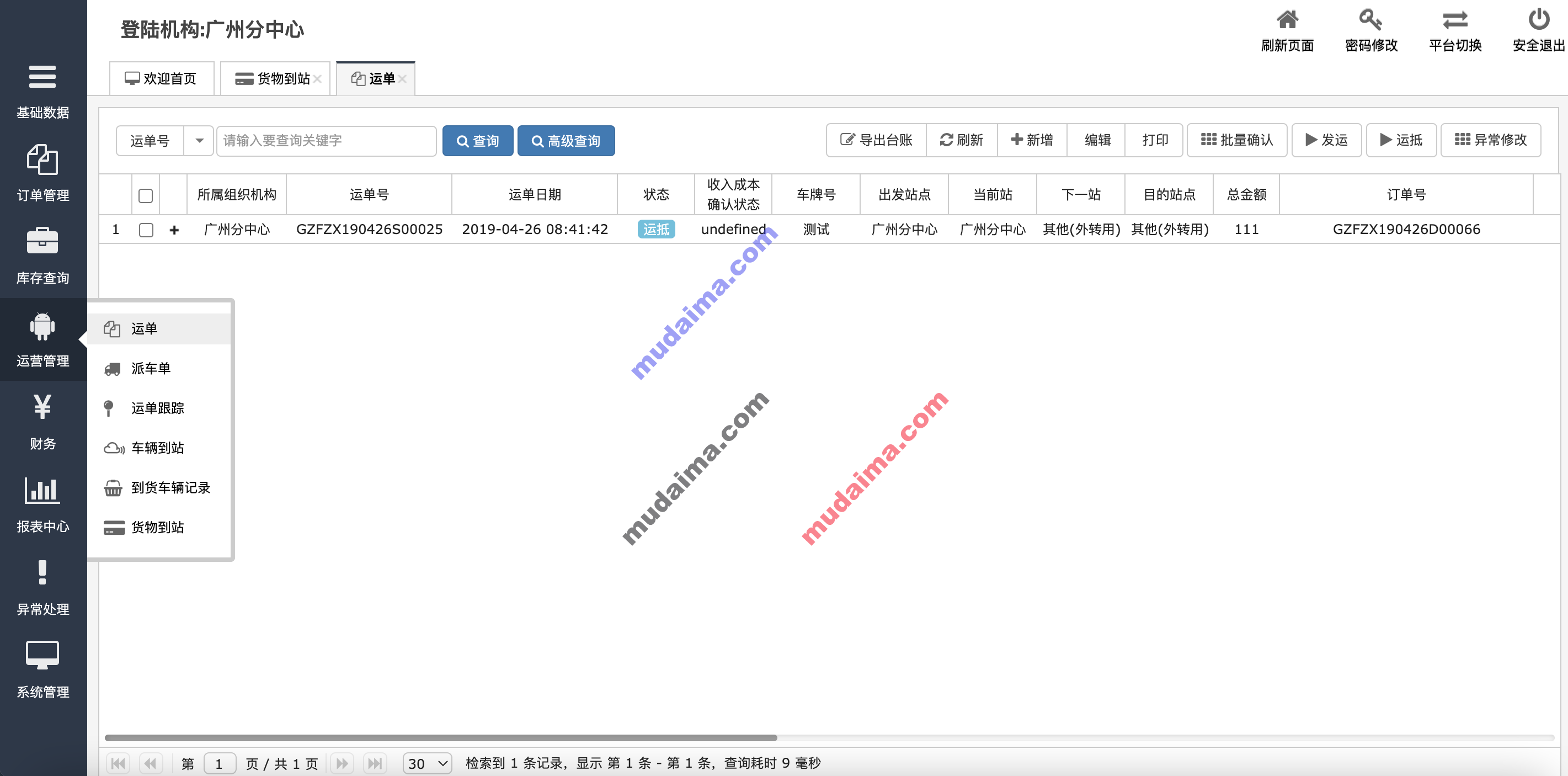This screenshot has width=1568, height=776.
Task: Click the 运抵 toolbar button
Action: point(1401,140)
